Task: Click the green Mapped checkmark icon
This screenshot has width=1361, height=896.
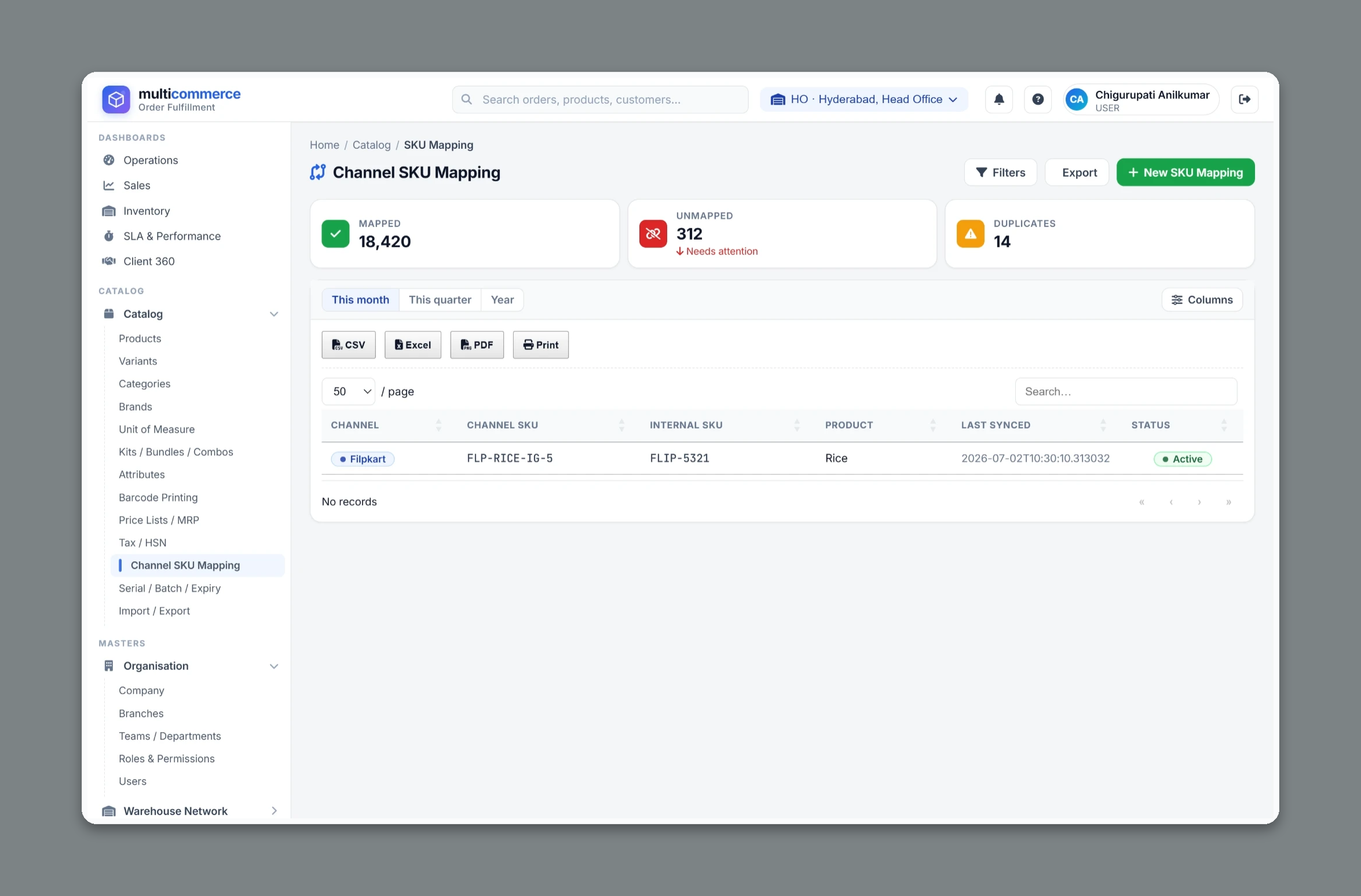Action: click(335, 234)
